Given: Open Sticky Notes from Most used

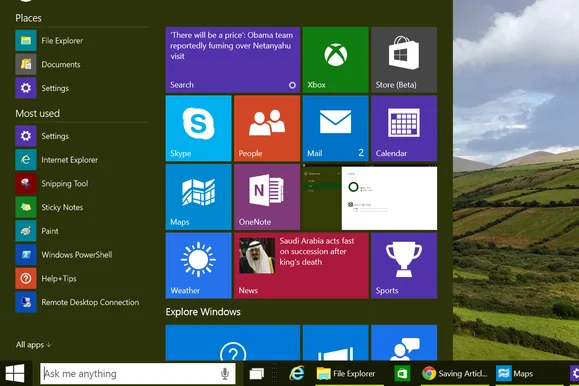Looking at the screenshot, I should pyautogui.click(x=82, y=207).
